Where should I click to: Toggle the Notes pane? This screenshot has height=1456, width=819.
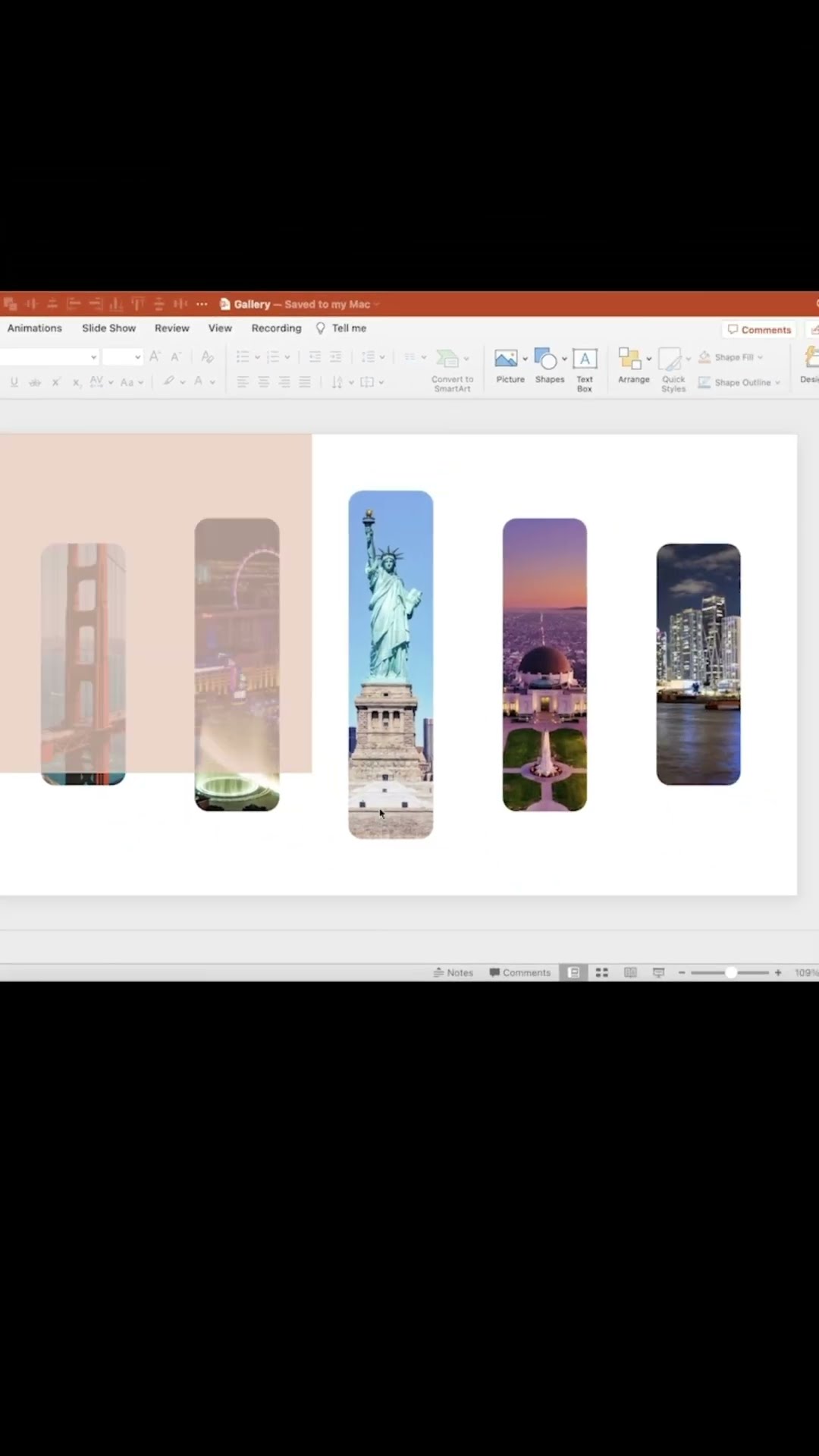point(453,973)
